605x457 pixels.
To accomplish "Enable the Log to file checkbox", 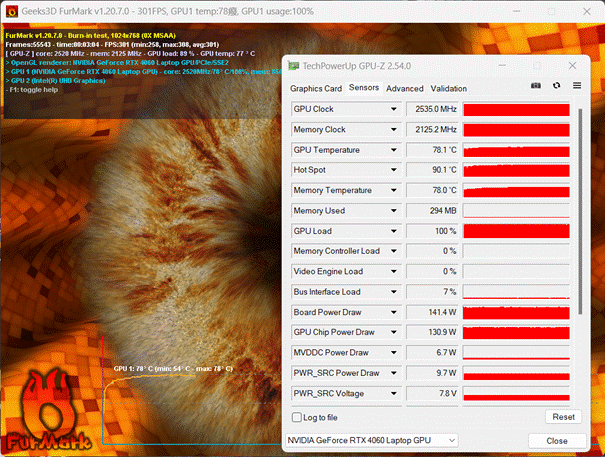I will 296,417.
